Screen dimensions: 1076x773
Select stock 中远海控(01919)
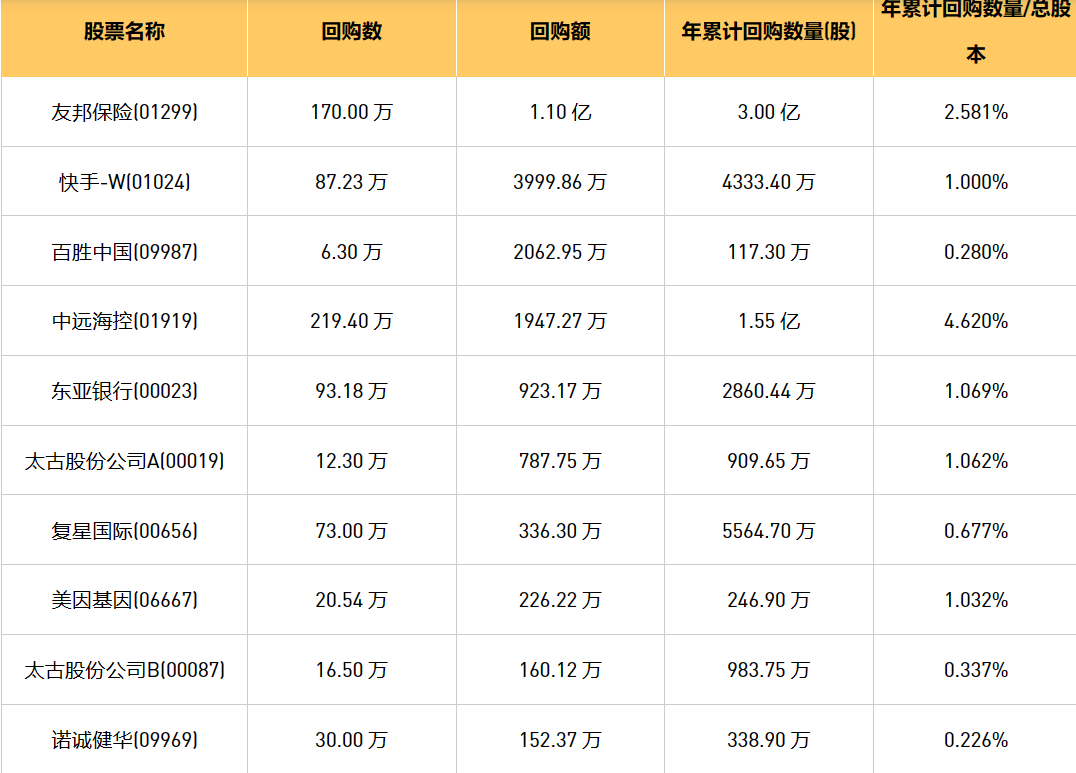124,321
